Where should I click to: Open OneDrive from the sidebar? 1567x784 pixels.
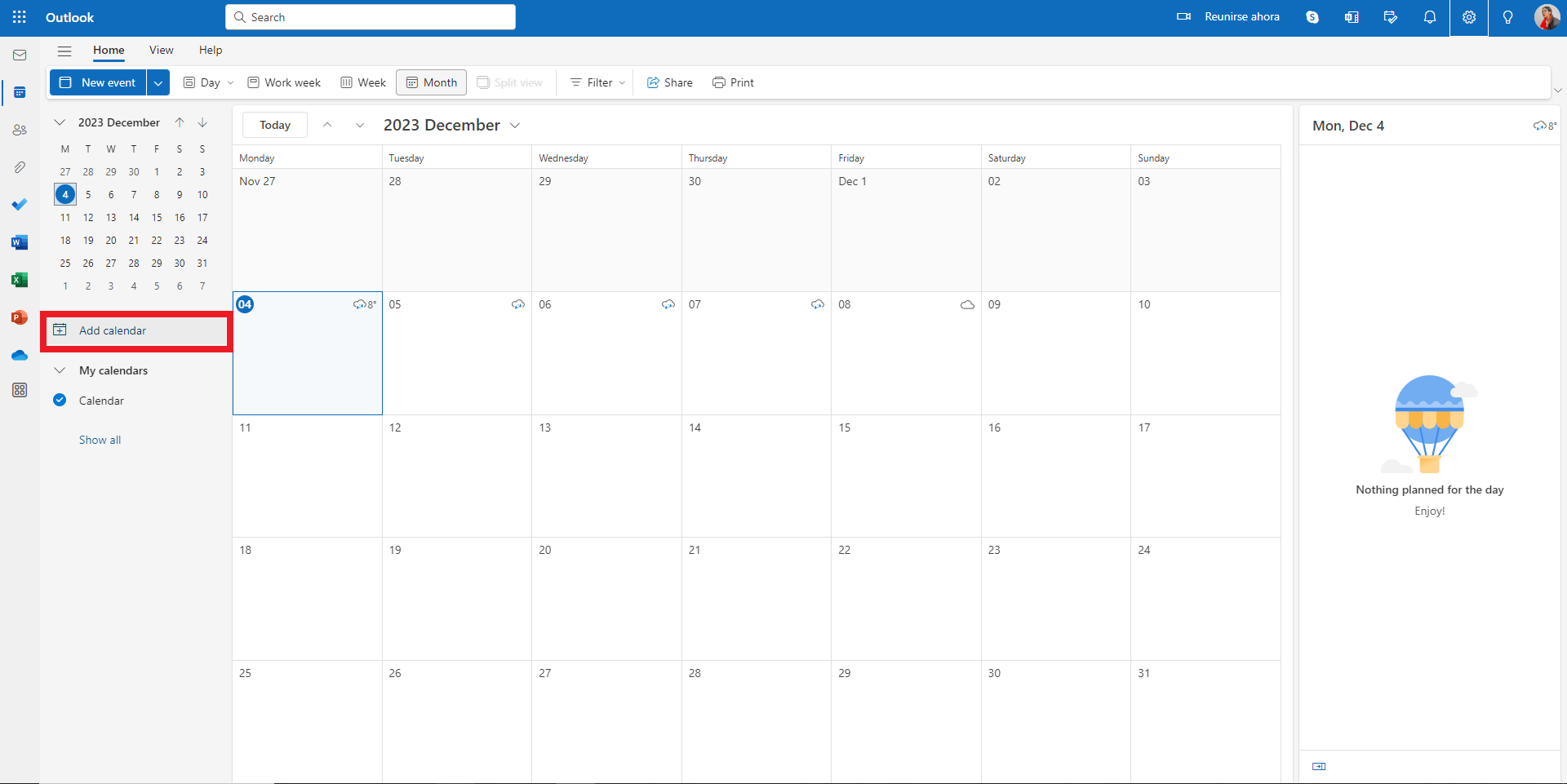point(19,355)
